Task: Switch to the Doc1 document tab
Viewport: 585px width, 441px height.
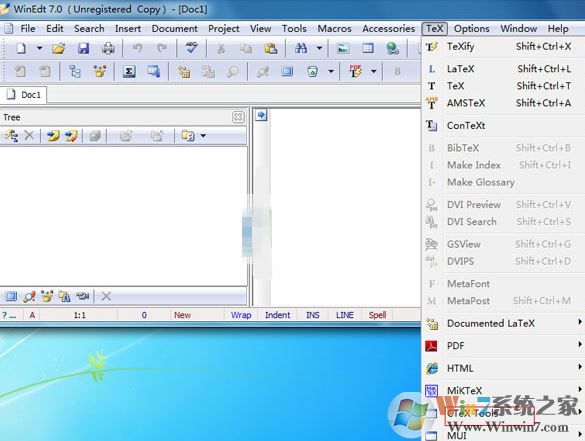Action: (24, 95)
